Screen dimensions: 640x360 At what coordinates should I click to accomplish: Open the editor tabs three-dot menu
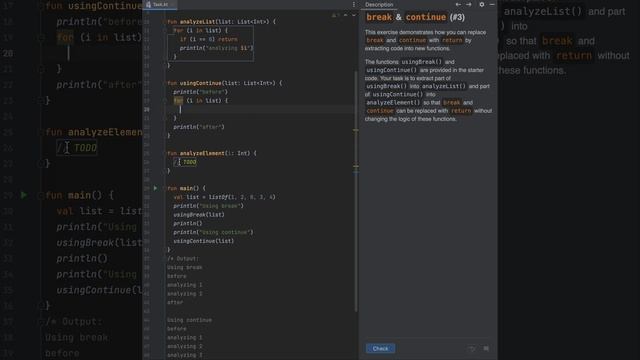click(353, 4)
